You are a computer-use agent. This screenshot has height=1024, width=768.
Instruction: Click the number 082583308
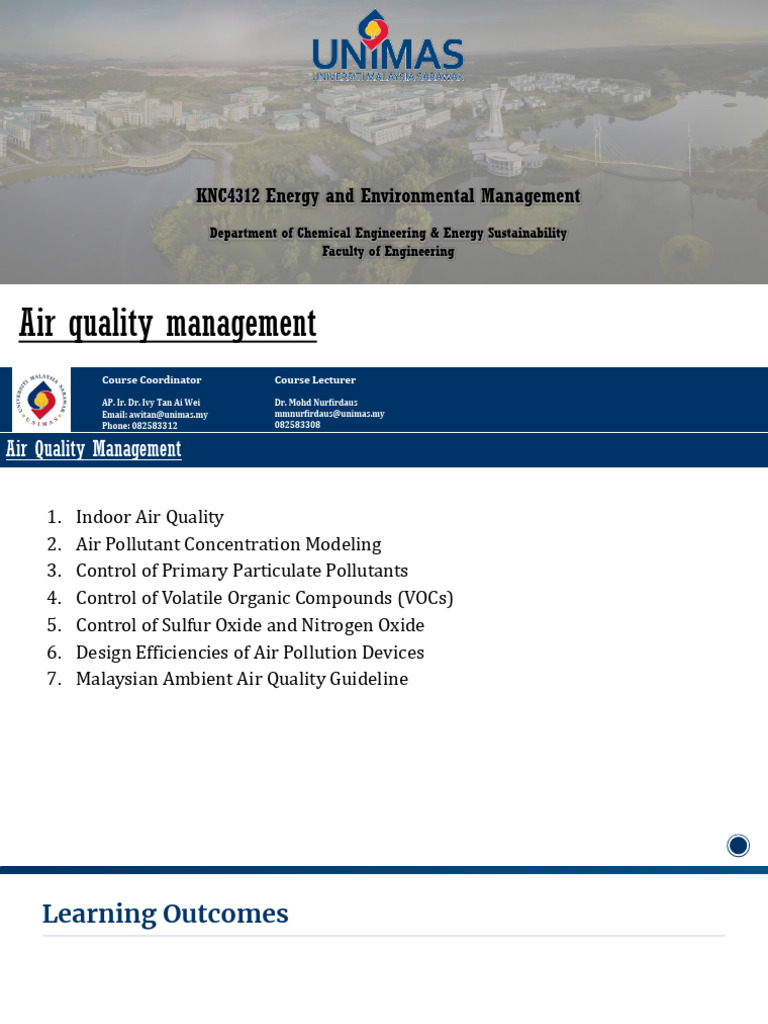(297, 424)
